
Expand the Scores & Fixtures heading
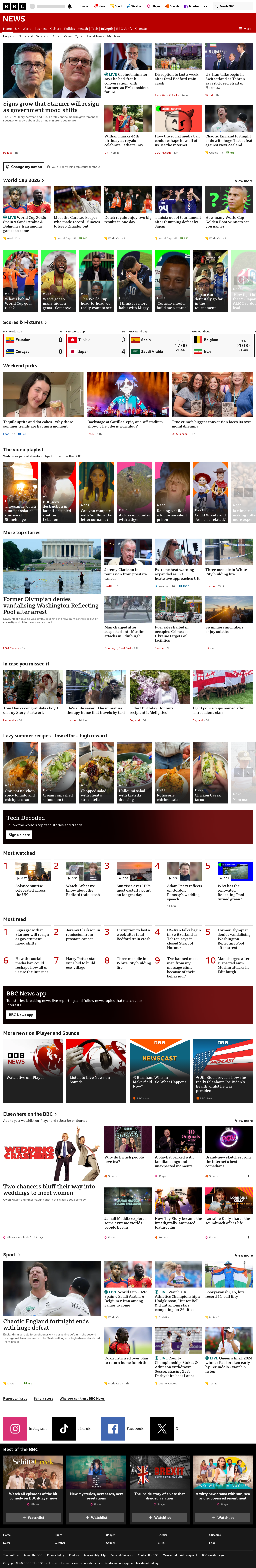point(25,323)
